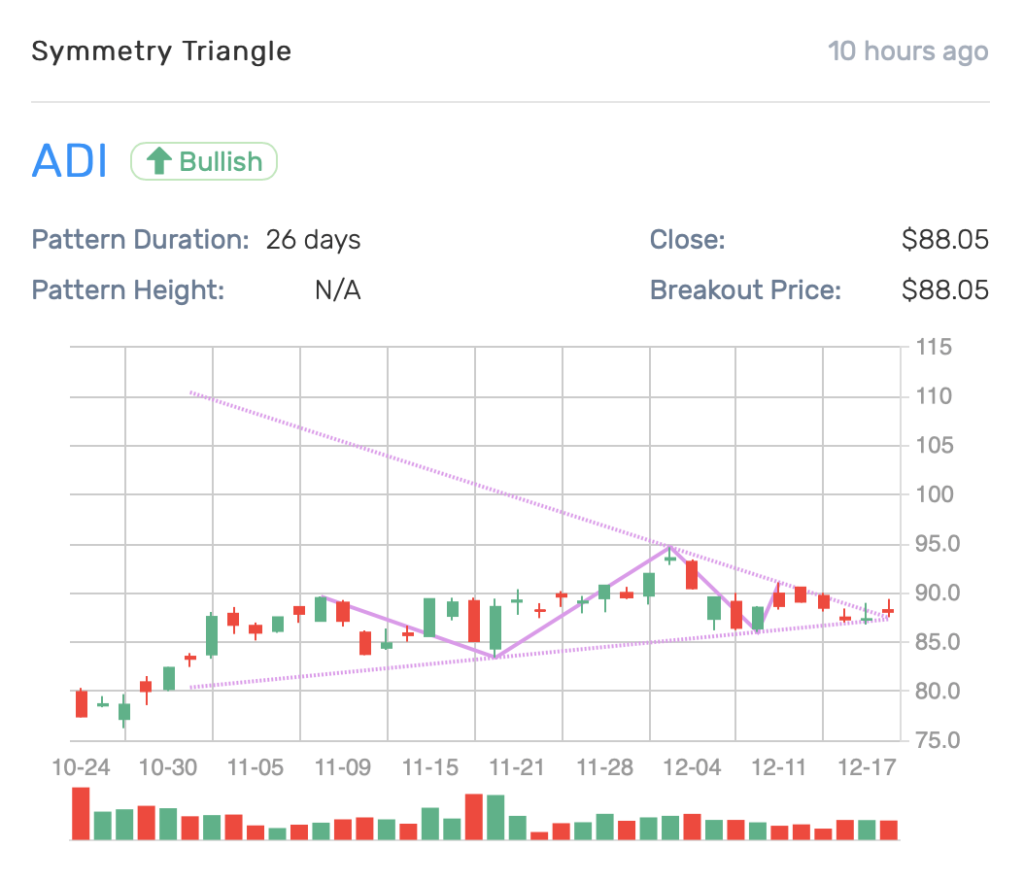Click the green up arrow icon
Viewport: 1024px width, 882px height.
(x=160, y=161)
